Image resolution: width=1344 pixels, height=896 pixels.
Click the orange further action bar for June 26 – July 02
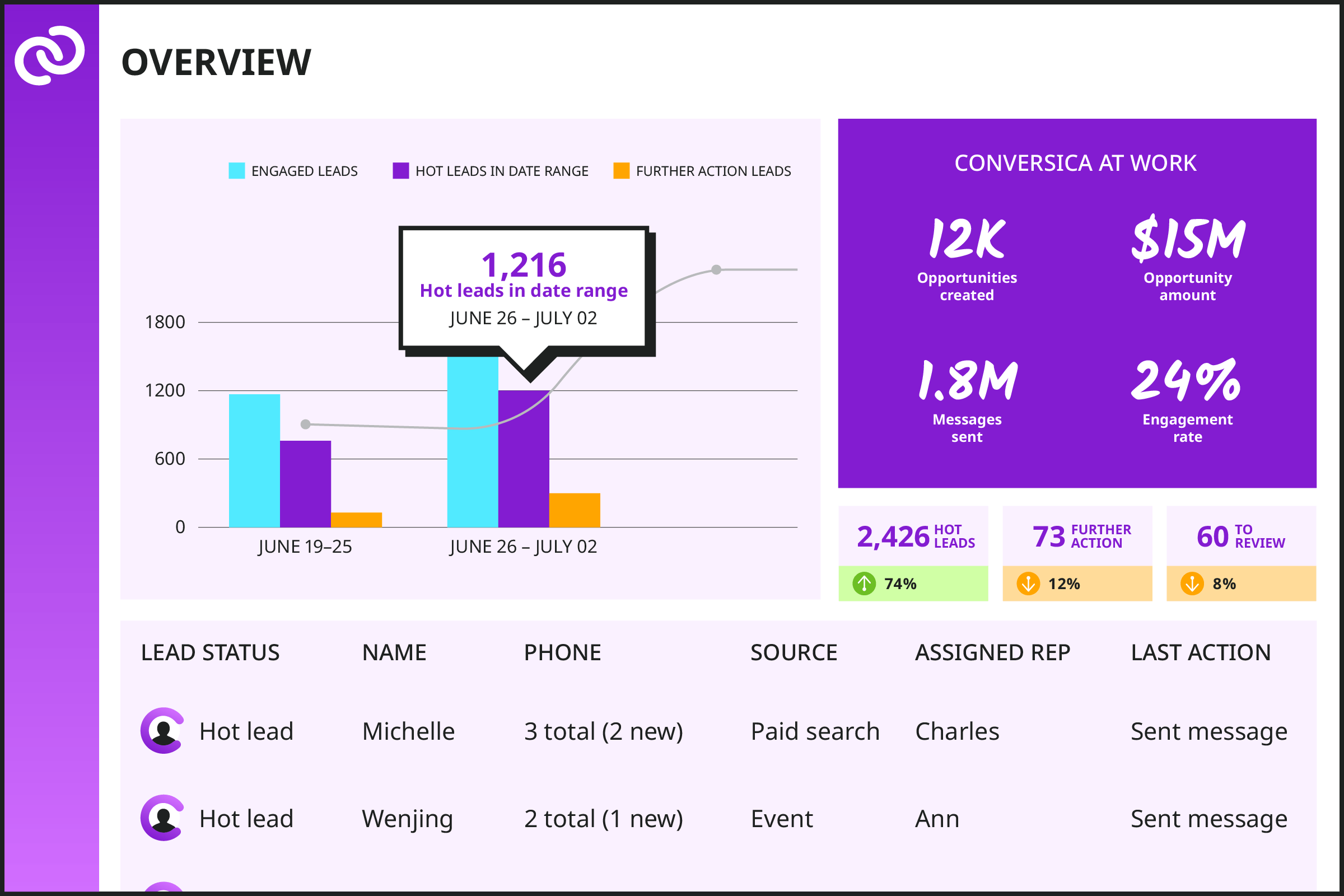[x=575, y=510]
